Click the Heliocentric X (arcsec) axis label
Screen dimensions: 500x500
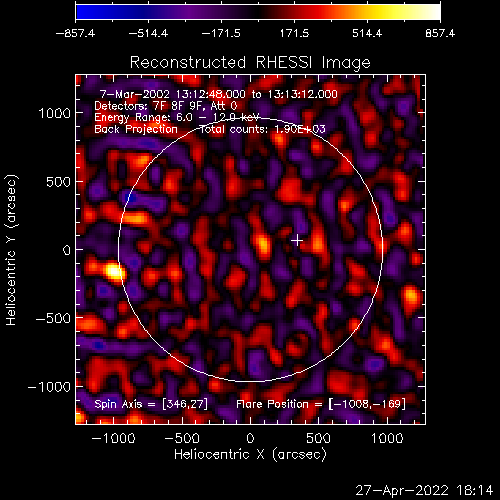[250, 454]
